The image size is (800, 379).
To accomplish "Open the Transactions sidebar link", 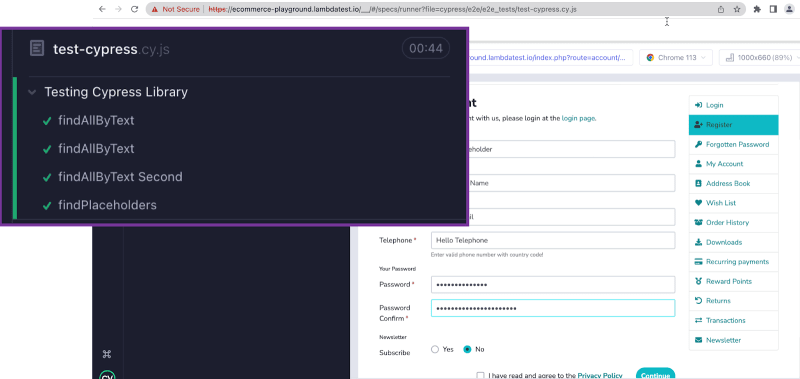I will pyautogui.click(x=733, y=320).
